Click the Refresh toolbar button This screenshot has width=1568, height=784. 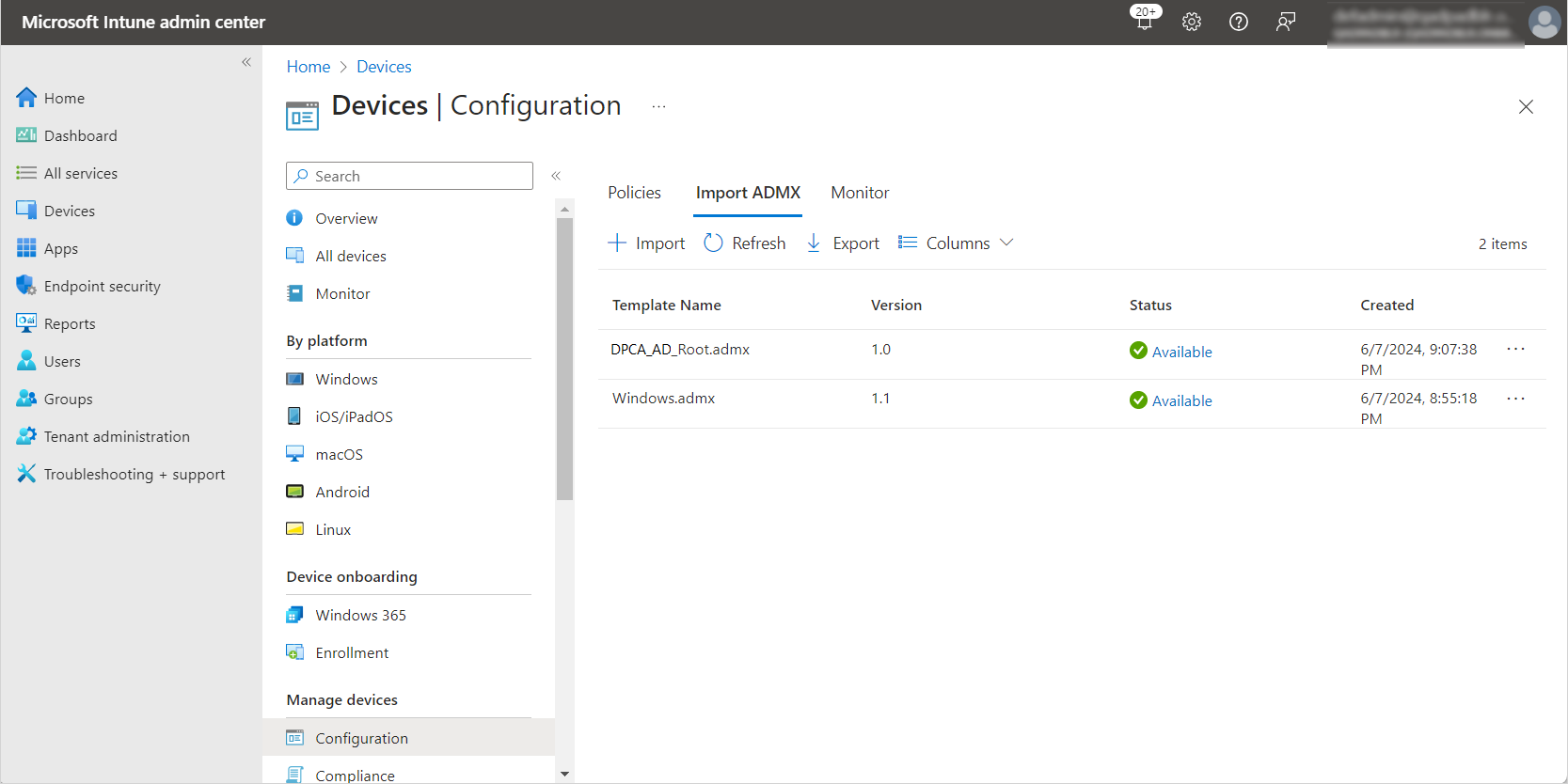coord(745,243)
